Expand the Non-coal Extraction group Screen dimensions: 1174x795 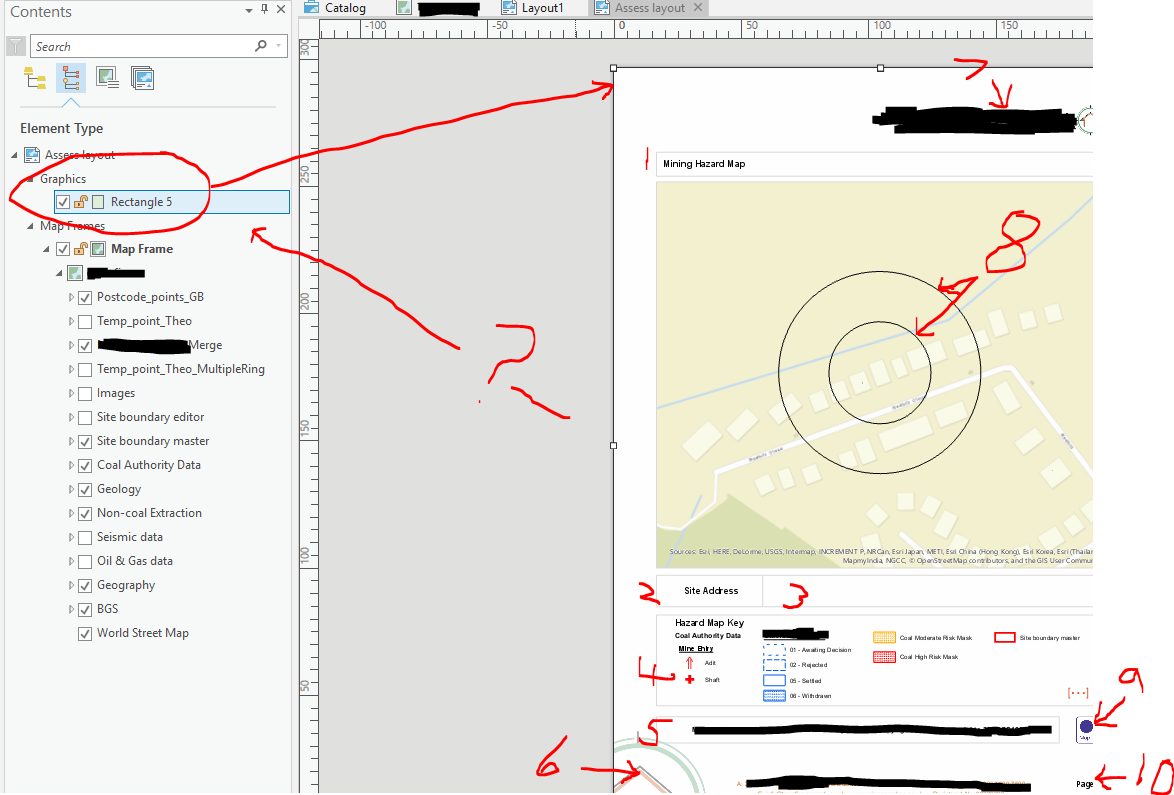pos(72,513)
